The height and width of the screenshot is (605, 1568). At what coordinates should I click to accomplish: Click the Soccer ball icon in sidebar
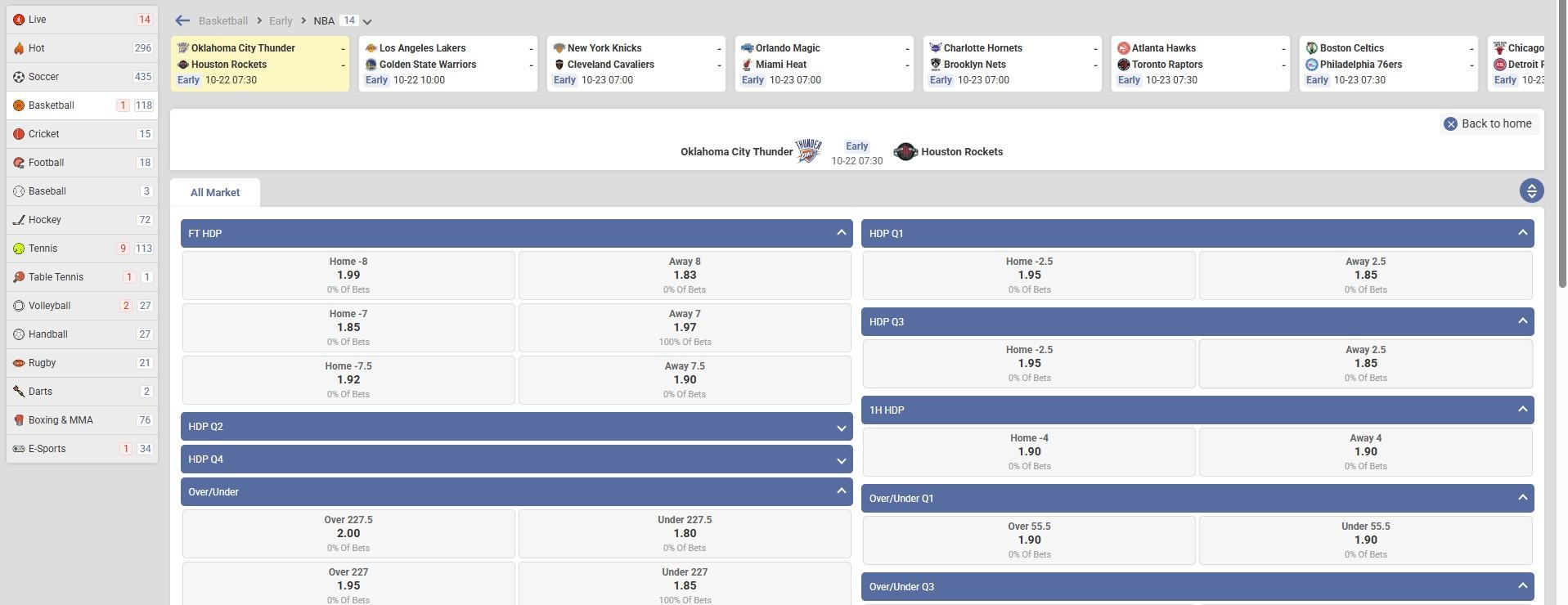[19, 77]
